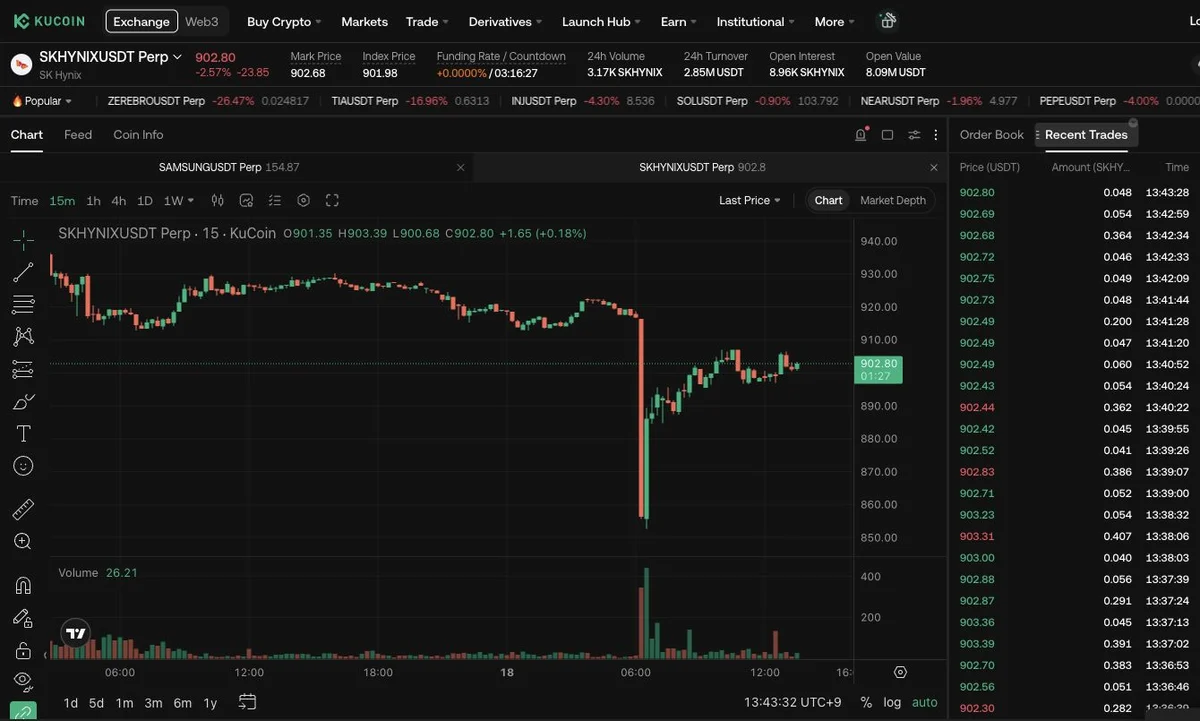Screen dimensions: 1200x721
Task: Expand the Earn dropdown menu
Action: 680,21
